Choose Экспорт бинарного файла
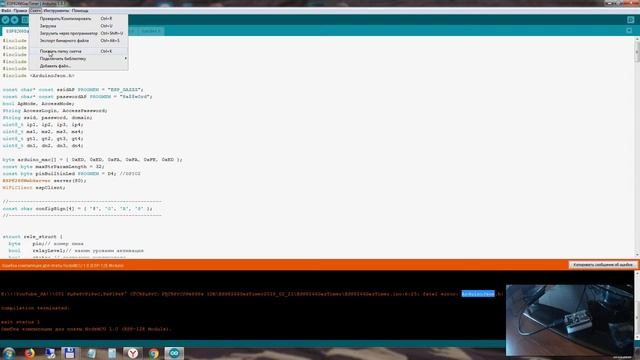Image resolution: width=640 pixels, height=360 pixels. tap(78, 40)
